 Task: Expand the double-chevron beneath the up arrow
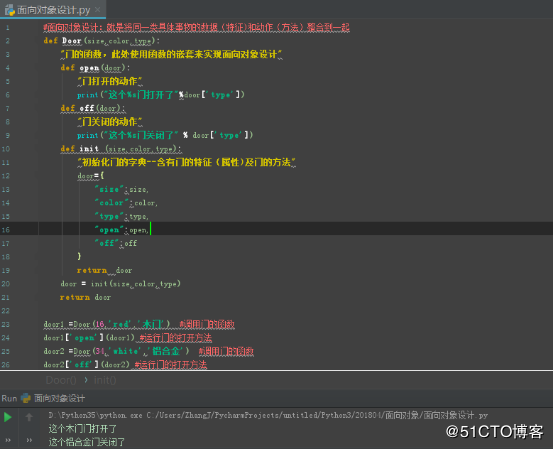point(29,440)
